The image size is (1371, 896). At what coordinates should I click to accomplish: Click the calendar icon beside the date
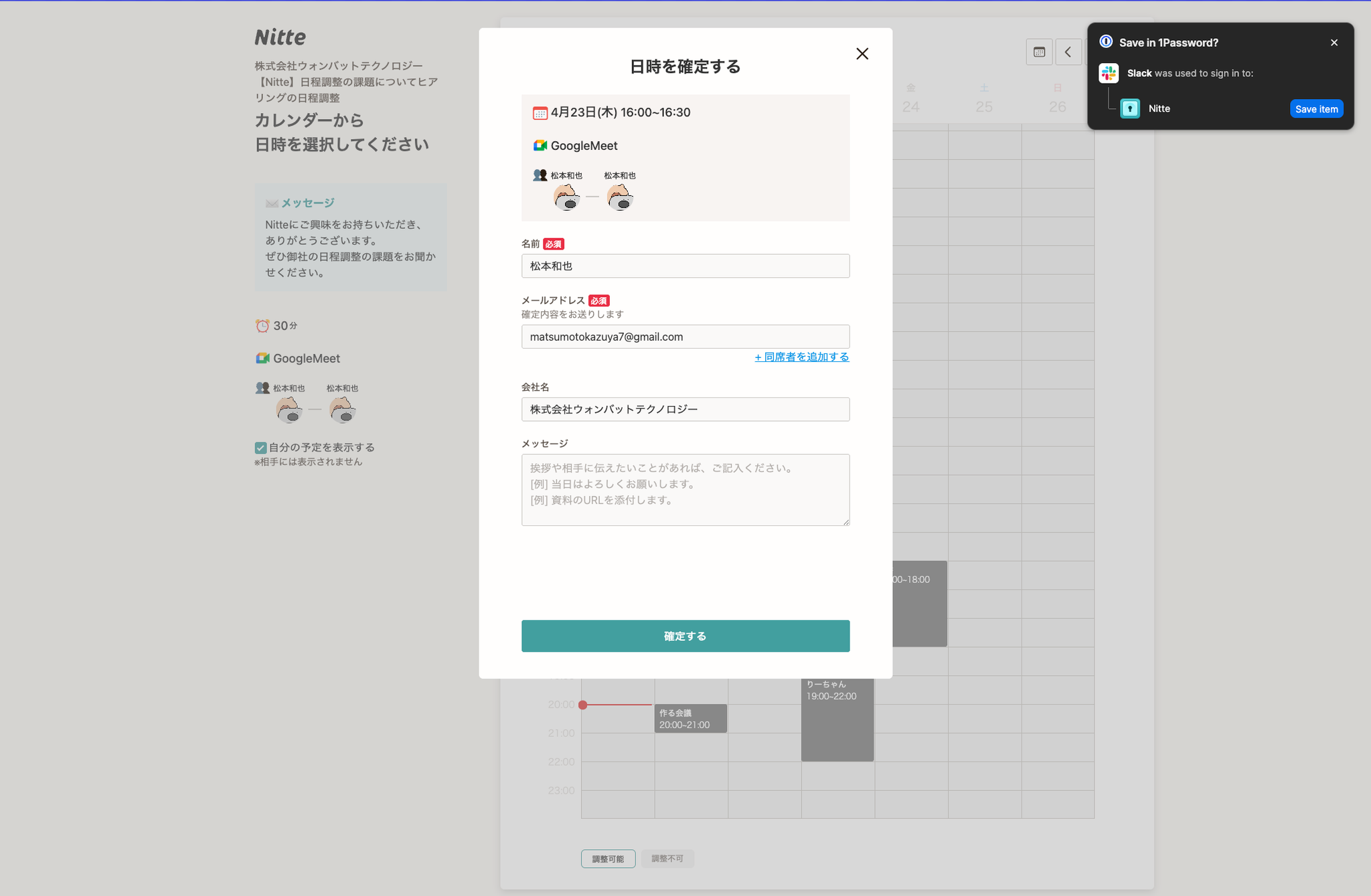pos(540,113)
